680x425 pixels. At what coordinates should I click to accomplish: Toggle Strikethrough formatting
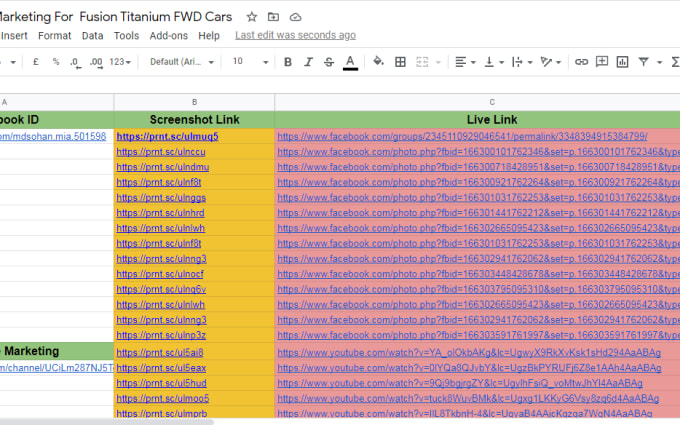point(329,62)
